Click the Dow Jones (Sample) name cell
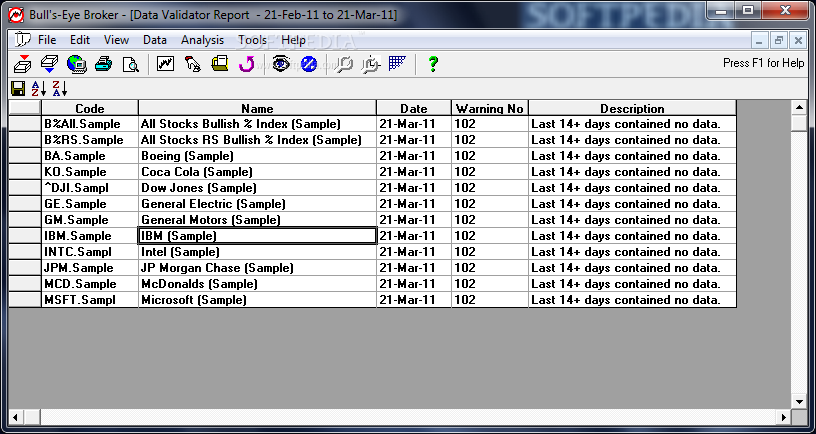The image size is (816, 434). pyautogui.click(x=257, y=188)
